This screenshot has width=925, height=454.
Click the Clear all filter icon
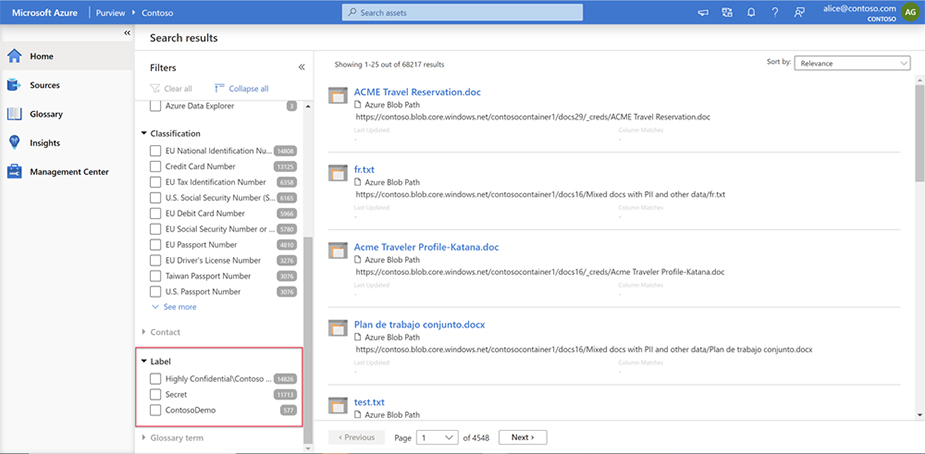pyautogui.click(x=155, y=88)
